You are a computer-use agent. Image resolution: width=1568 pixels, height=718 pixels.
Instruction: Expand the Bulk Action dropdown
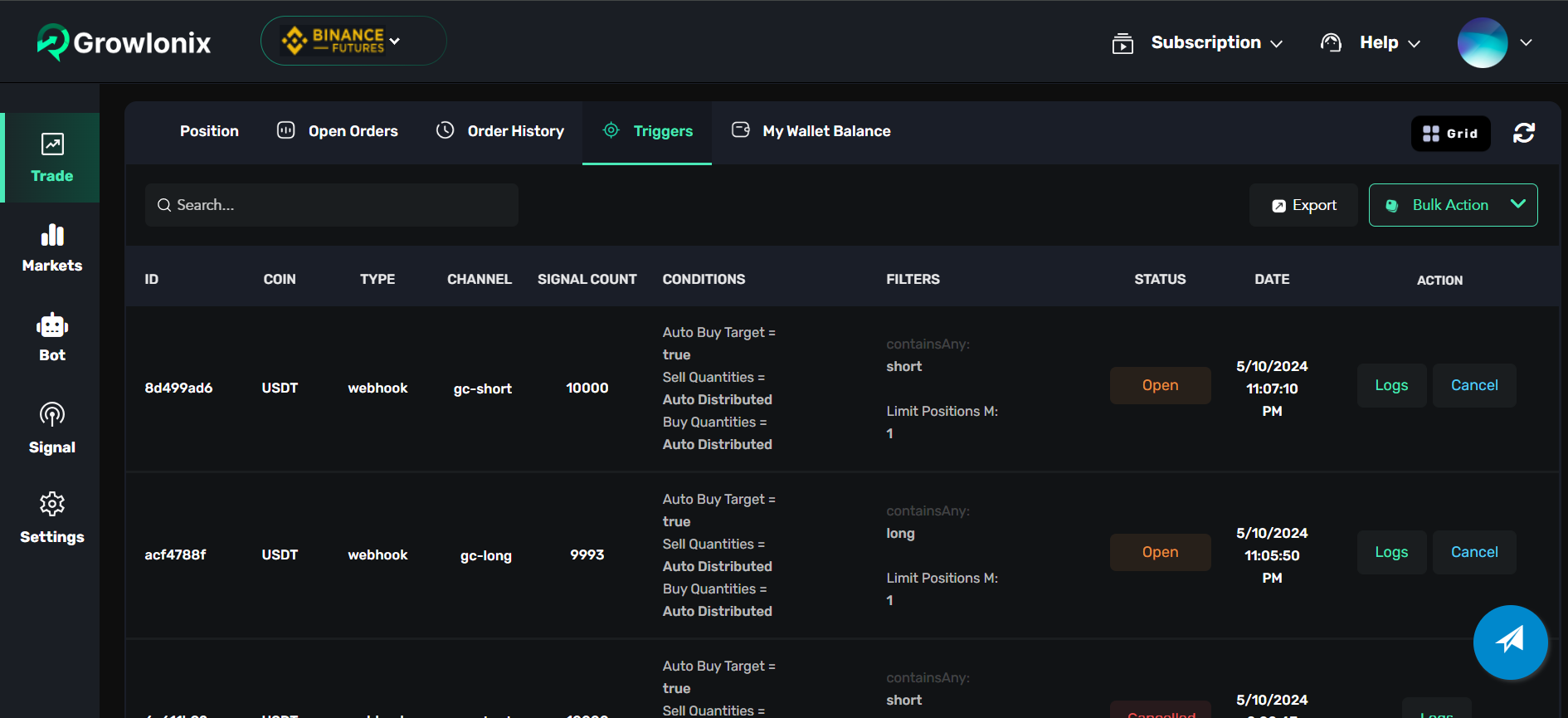pos(1452,205)
